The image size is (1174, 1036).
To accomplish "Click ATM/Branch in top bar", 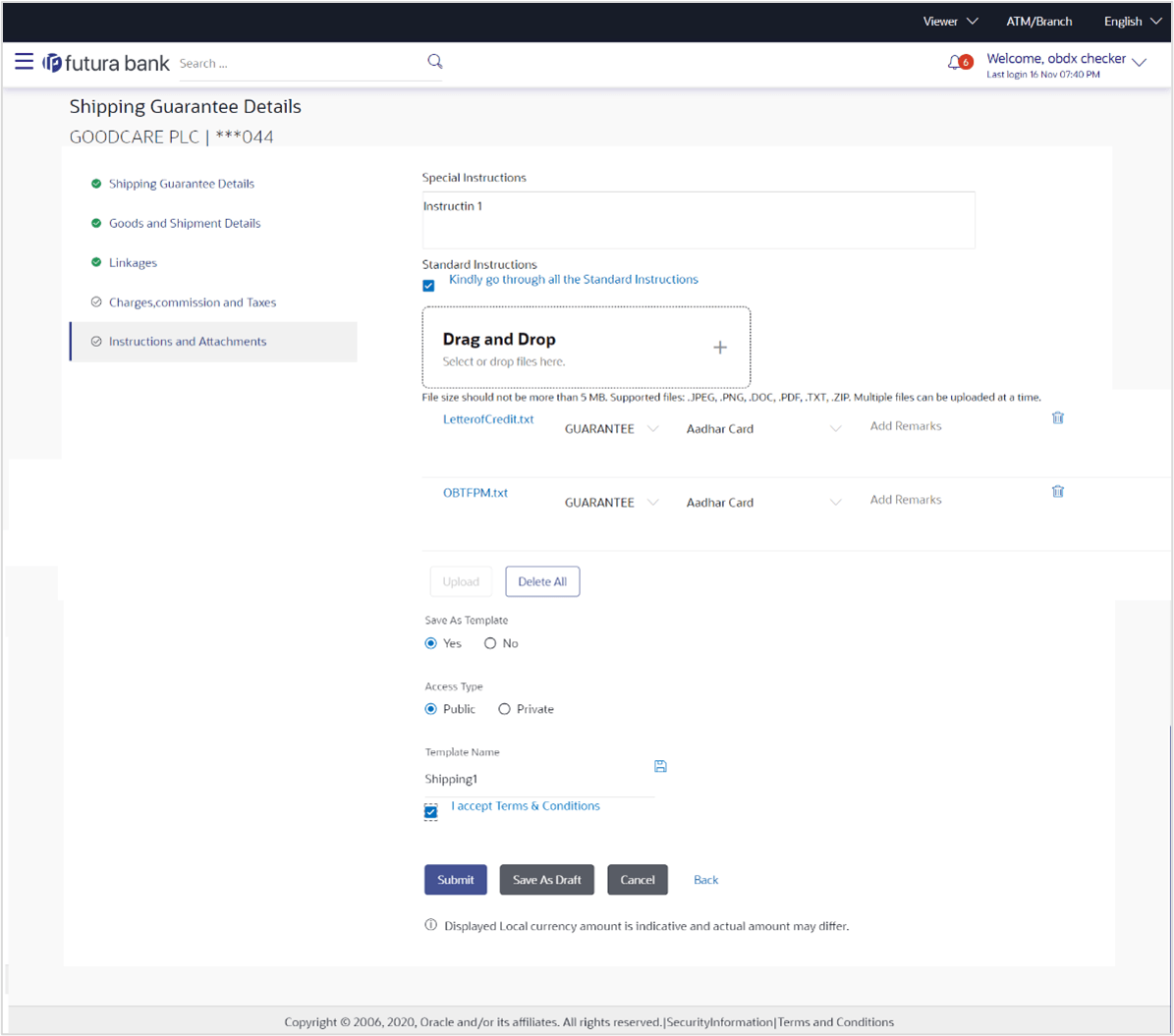I will point(1038,21).
